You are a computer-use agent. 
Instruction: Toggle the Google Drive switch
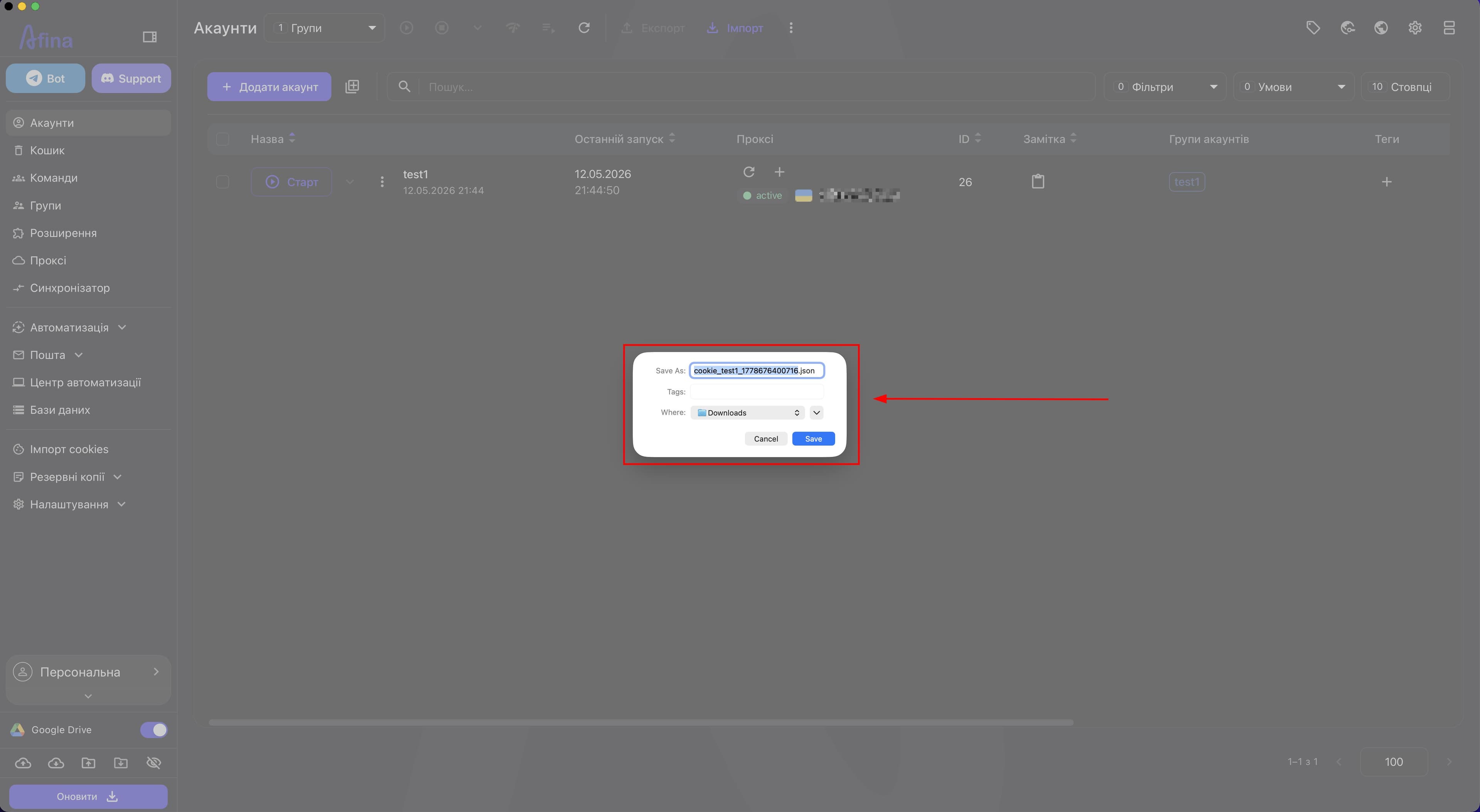coord(153,730)
